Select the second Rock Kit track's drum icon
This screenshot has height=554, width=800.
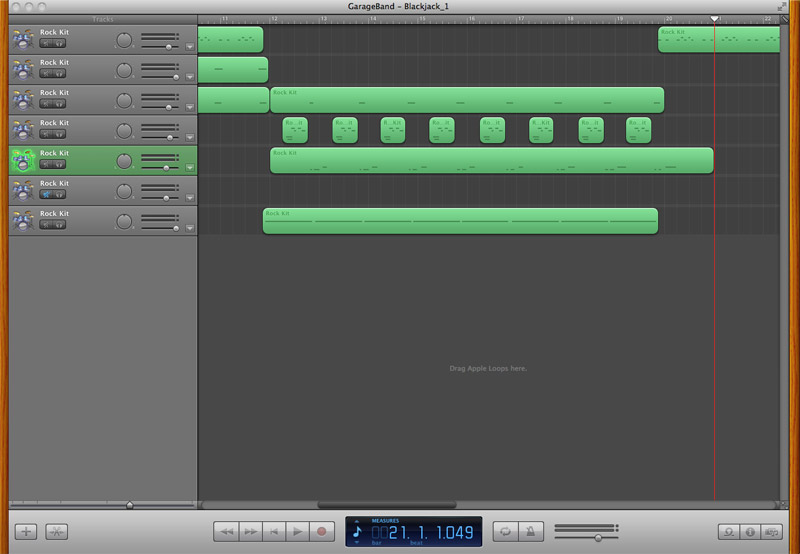[x=23, y=70]
